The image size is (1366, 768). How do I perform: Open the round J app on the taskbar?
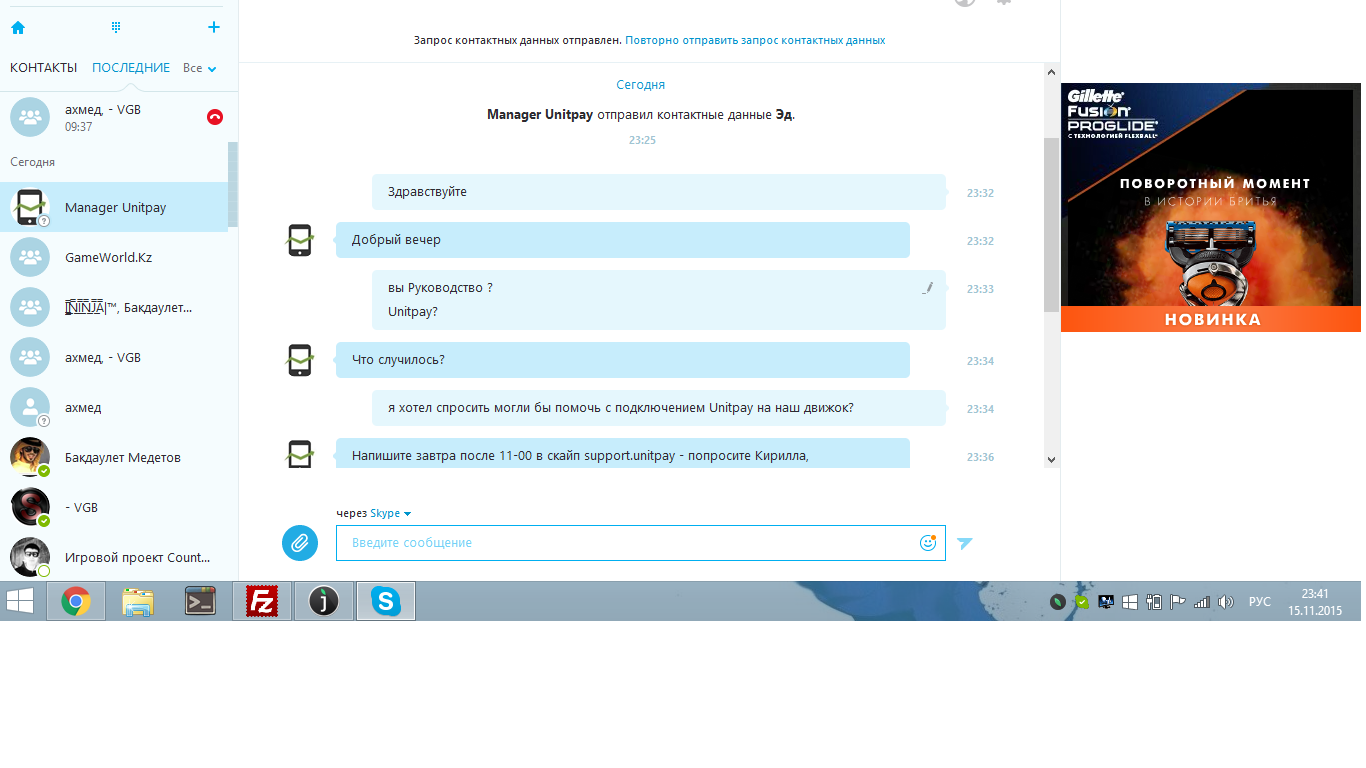click(x=324, y=601)
